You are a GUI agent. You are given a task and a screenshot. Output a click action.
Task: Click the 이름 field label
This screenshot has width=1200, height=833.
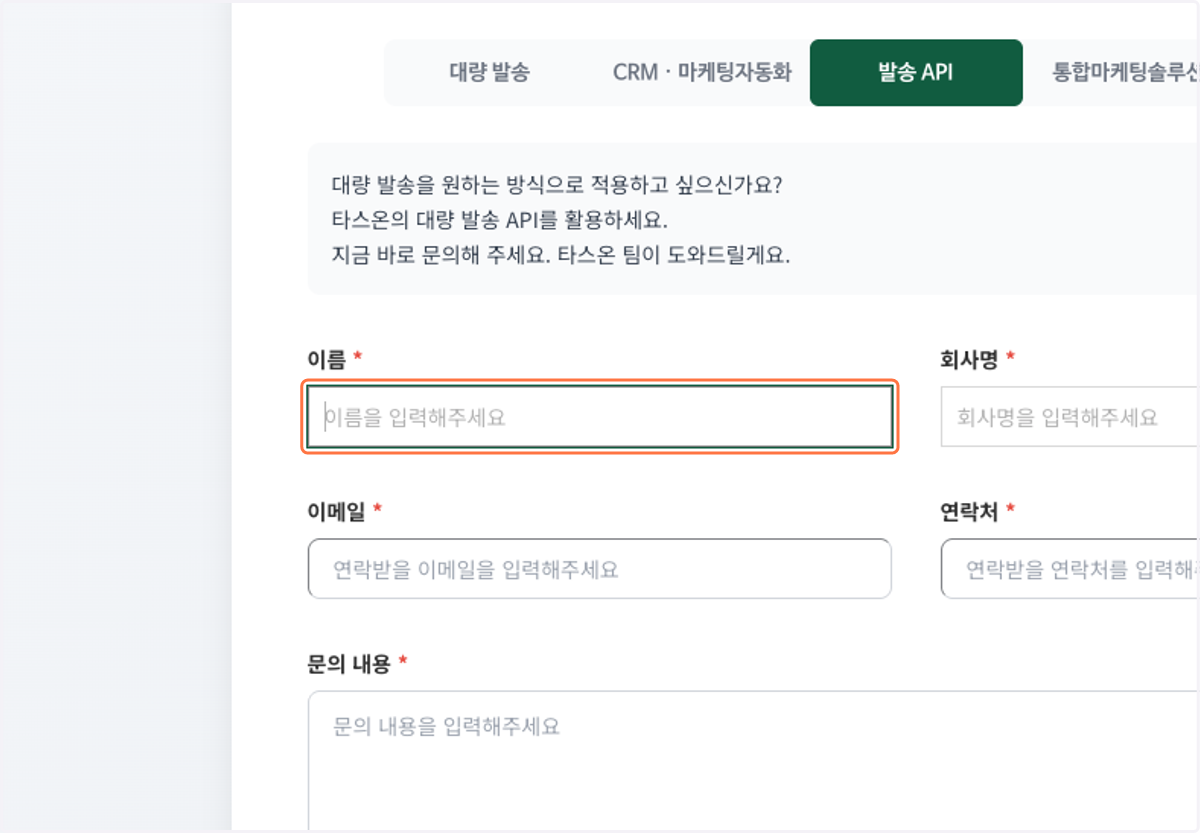pyautogui.click(x=327, y=358)
